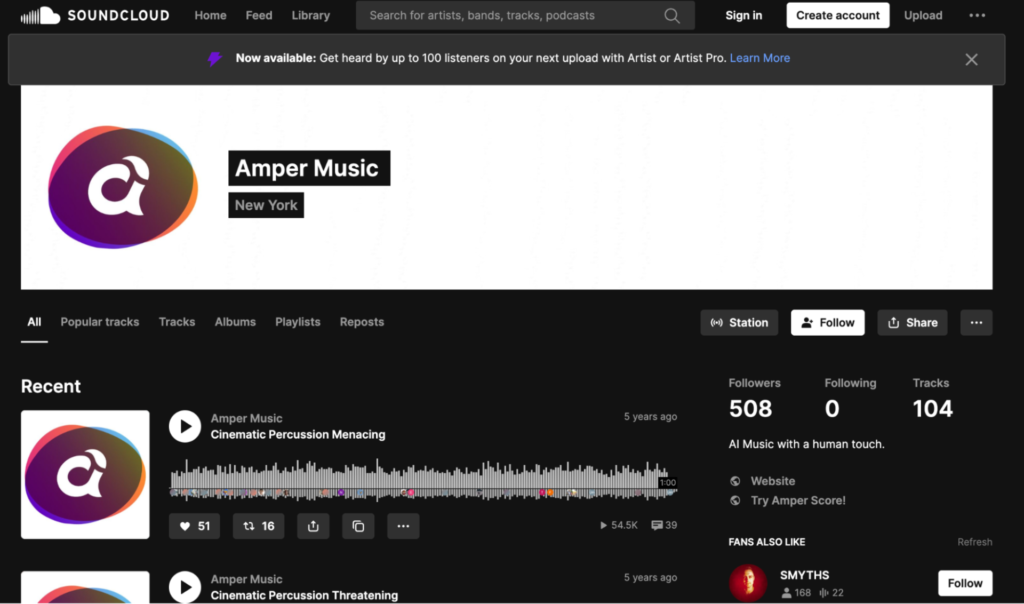Click Upload in the header
Image resolution: width=1024 pixels, height=604 pixels.
923,15
